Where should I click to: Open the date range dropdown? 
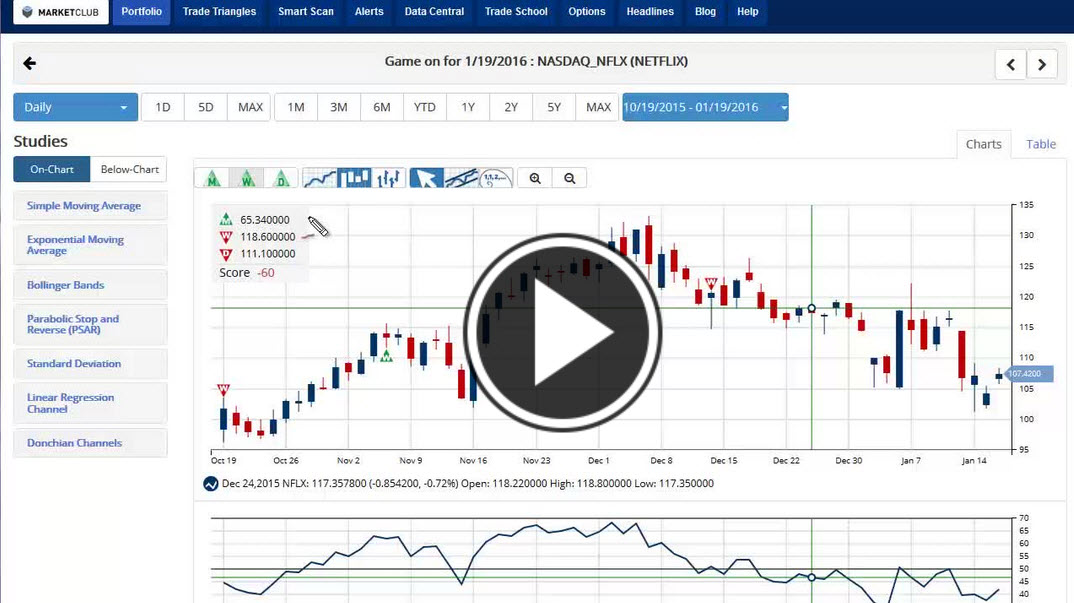click(x=704, y=107)
